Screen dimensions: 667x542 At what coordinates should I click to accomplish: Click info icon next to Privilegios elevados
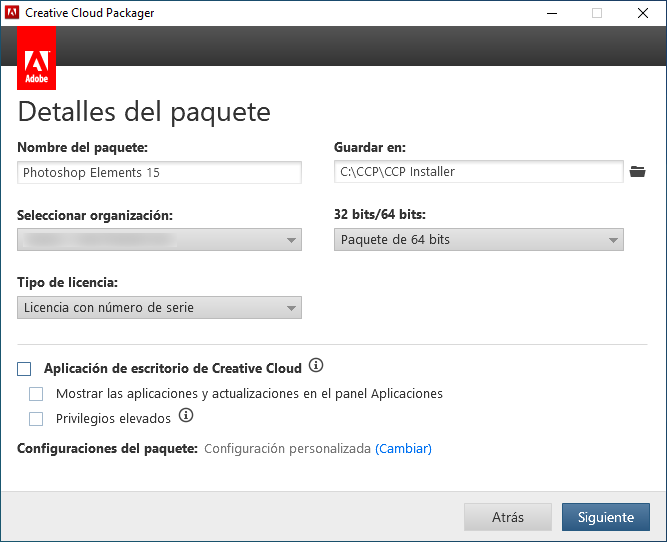point(185,416)
